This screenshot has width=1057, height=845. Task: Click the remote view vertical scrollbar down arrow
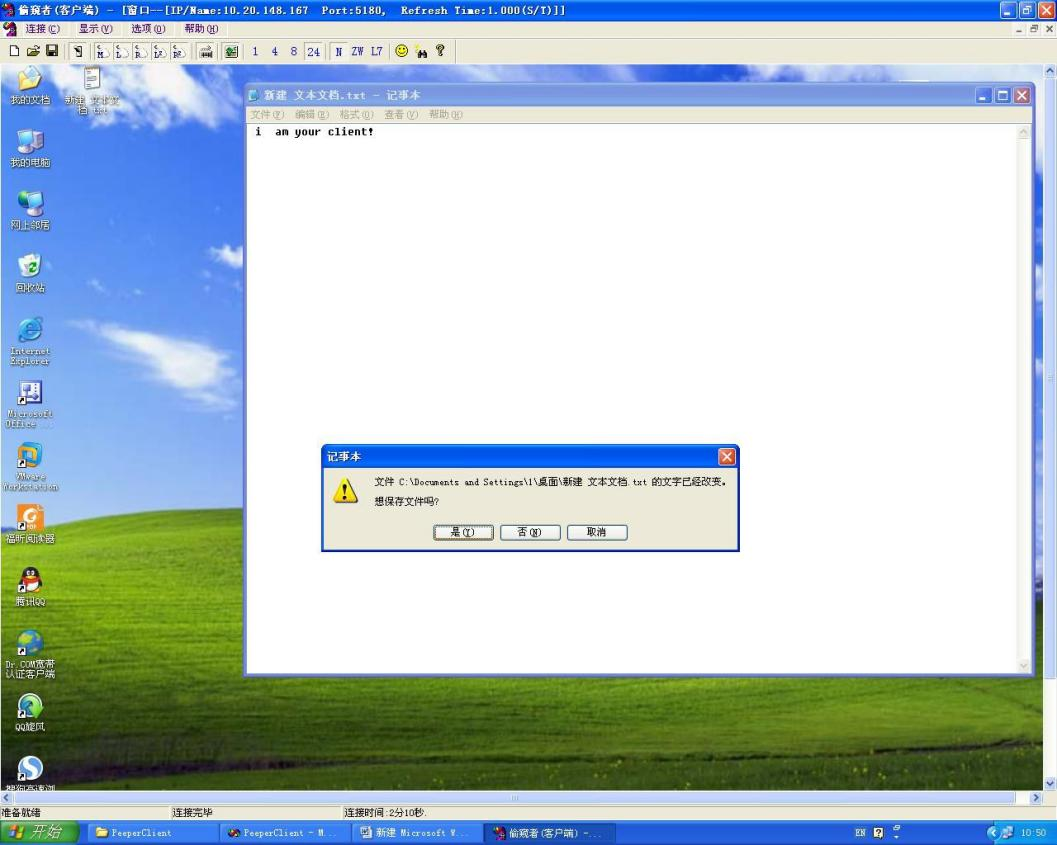pyautogui.click(x=1050, y=784)
